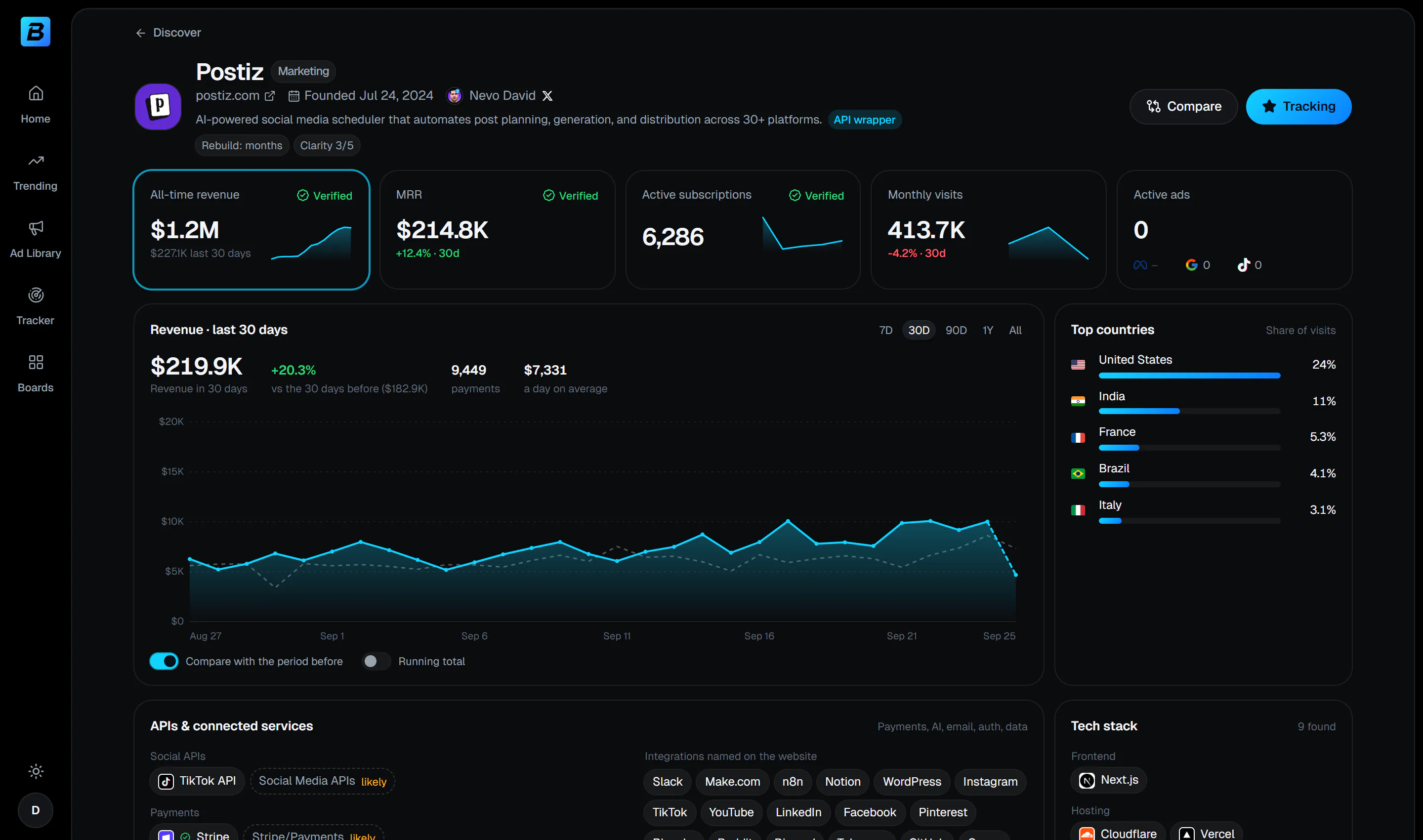Screen dimensions: 1423x840
Task: Click India share of visits bar
Action: (x=1189, y=412)
